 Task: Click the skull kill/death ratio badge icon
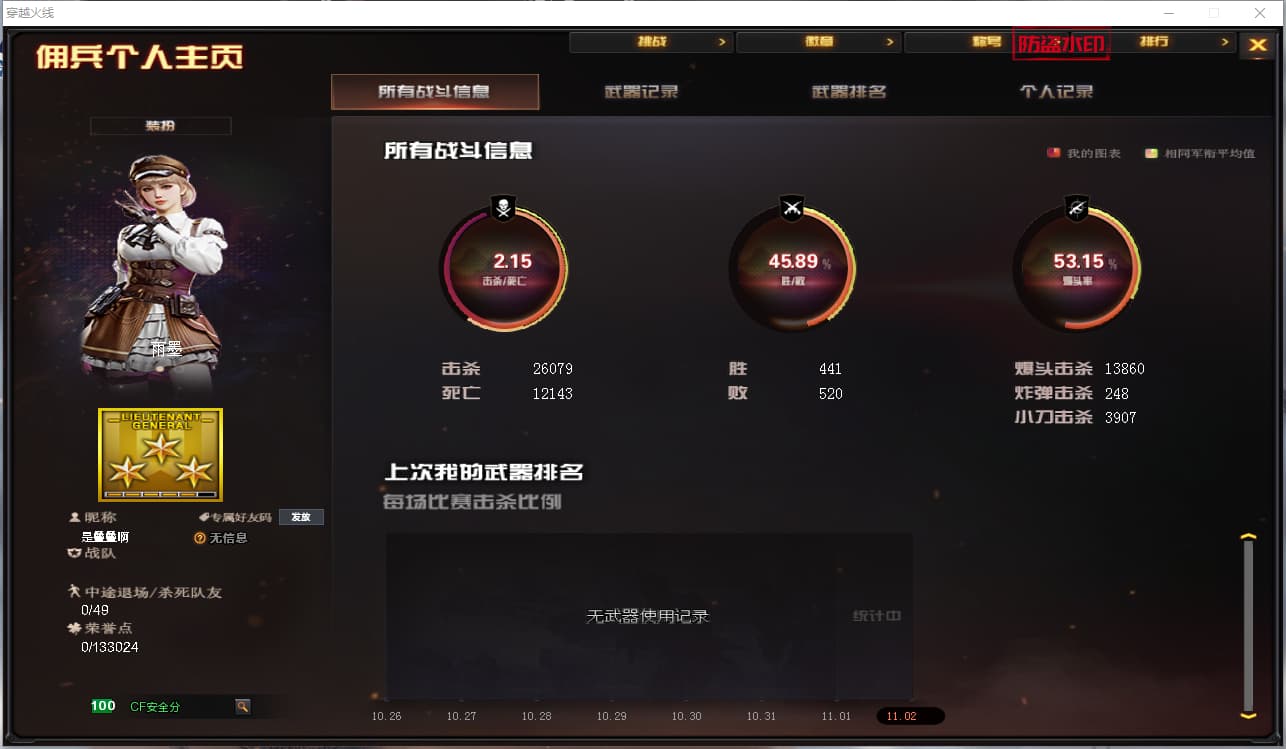[503, 208]
